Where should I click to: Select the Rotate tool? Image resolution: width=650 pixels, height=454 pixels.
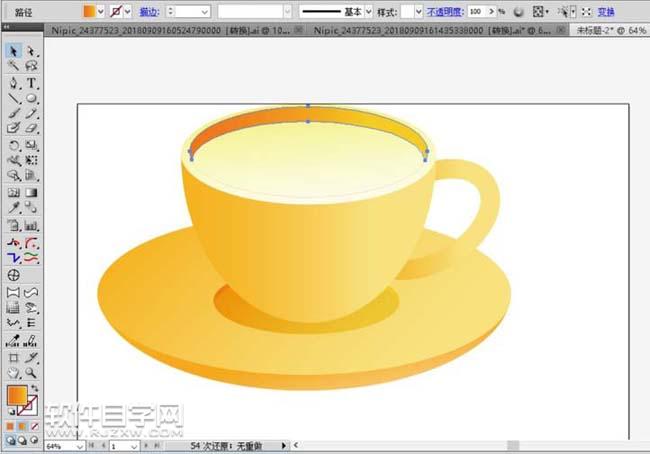pyautogui.click(x=14, y=144)
